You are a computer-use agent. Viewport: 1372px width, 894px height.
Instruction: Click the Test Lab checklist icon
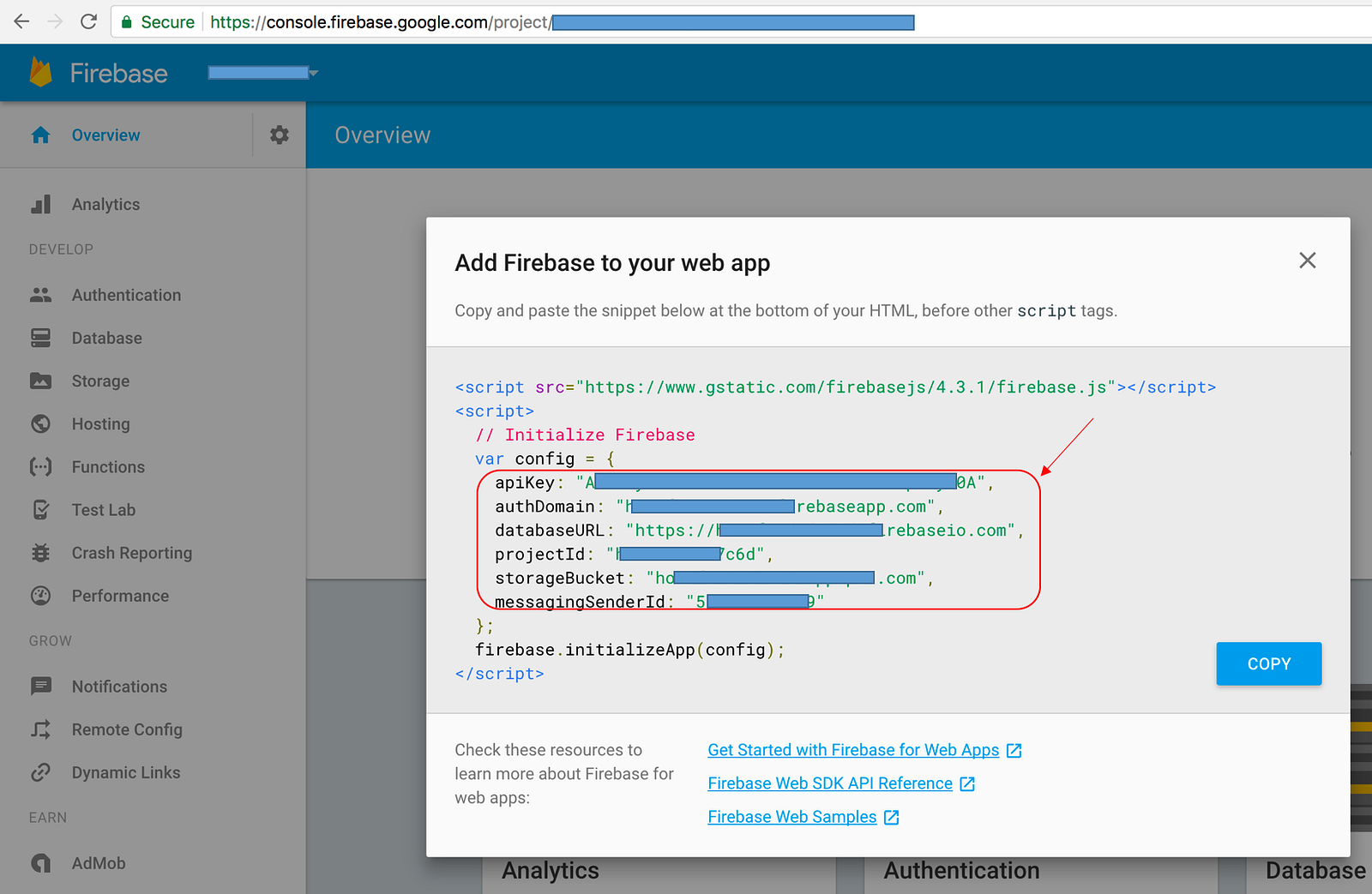click(x=40, y=510)
